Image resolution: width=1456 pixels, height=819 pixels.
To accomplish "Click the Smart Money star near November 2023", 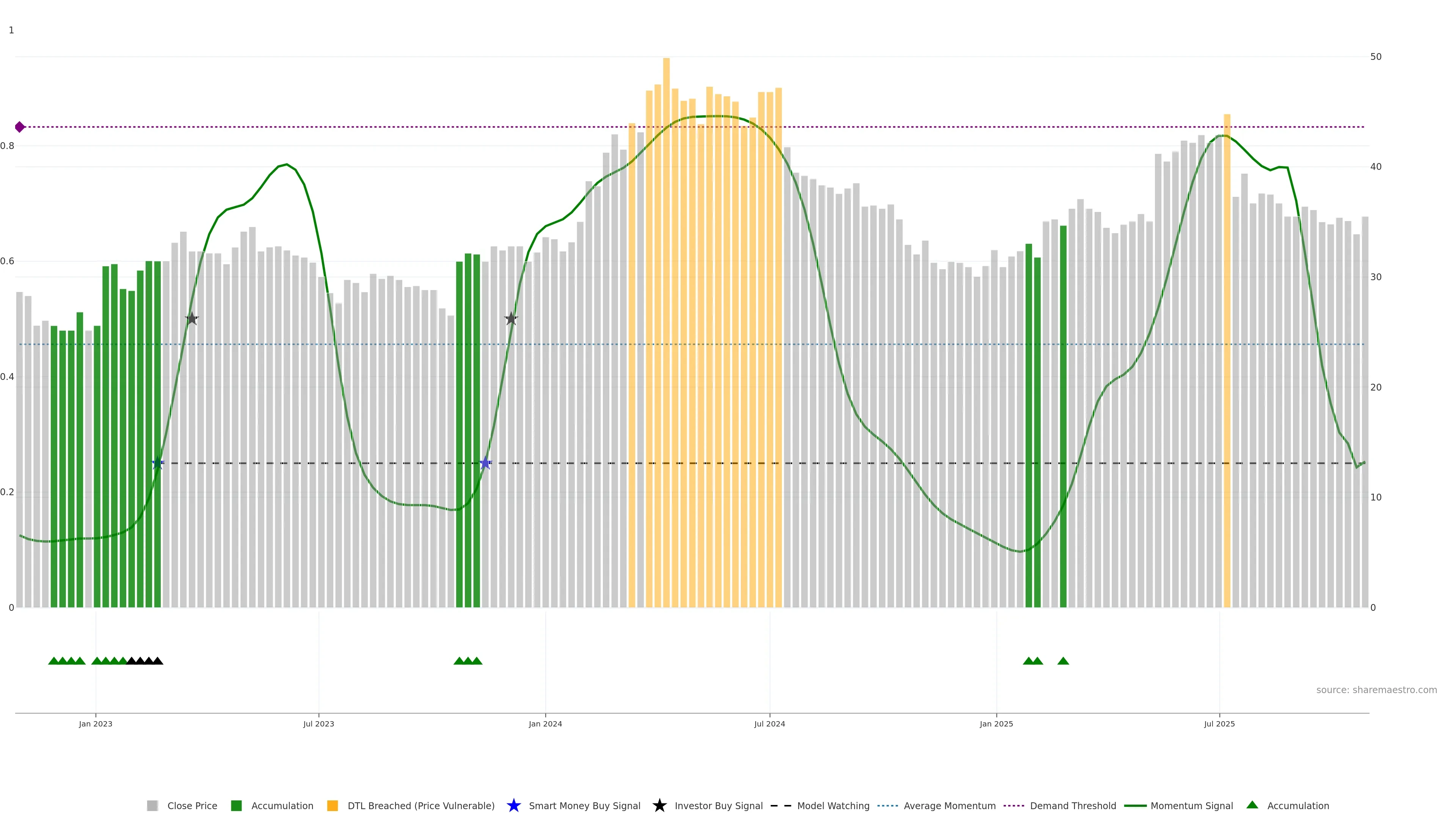I will coord(485,463).
